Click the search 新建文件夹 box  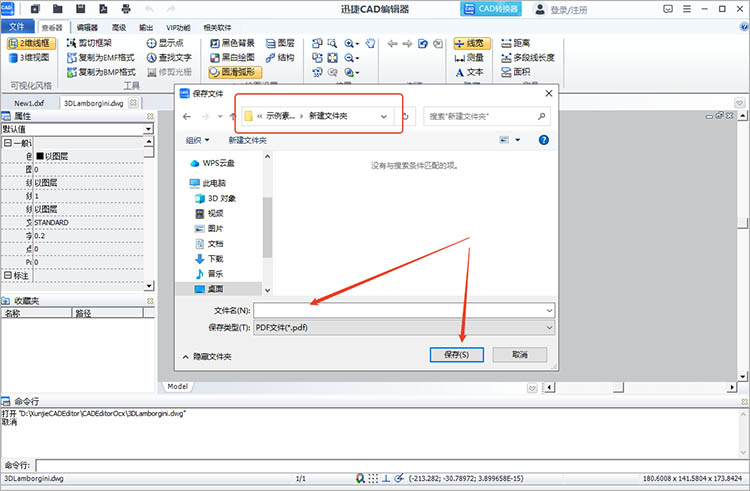(486, 116)
